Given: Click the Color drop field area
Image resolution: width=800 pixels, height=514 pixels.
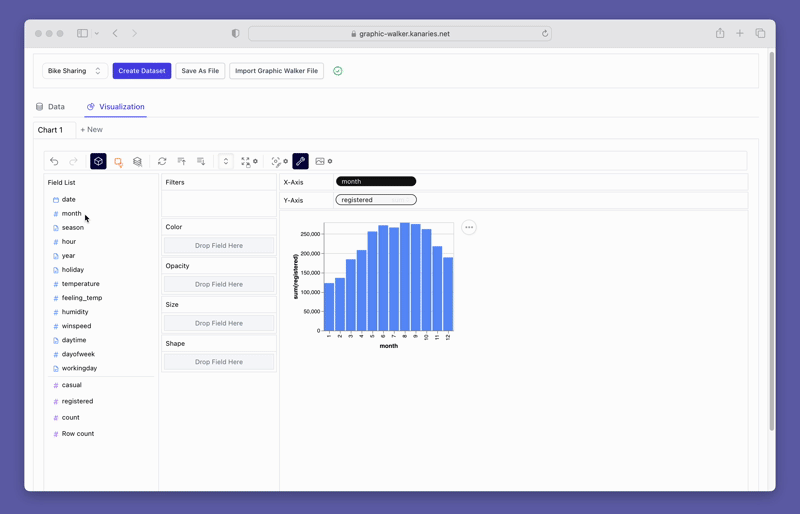Looking at the screenshot, I should click(219, 245).
